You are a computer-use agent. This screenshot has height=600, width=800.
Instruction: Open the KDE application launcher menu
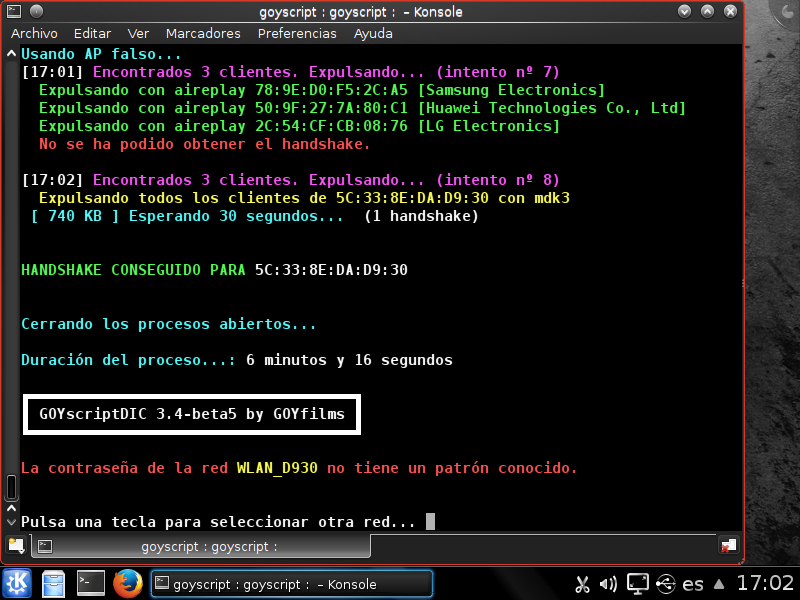pos(14,584)
